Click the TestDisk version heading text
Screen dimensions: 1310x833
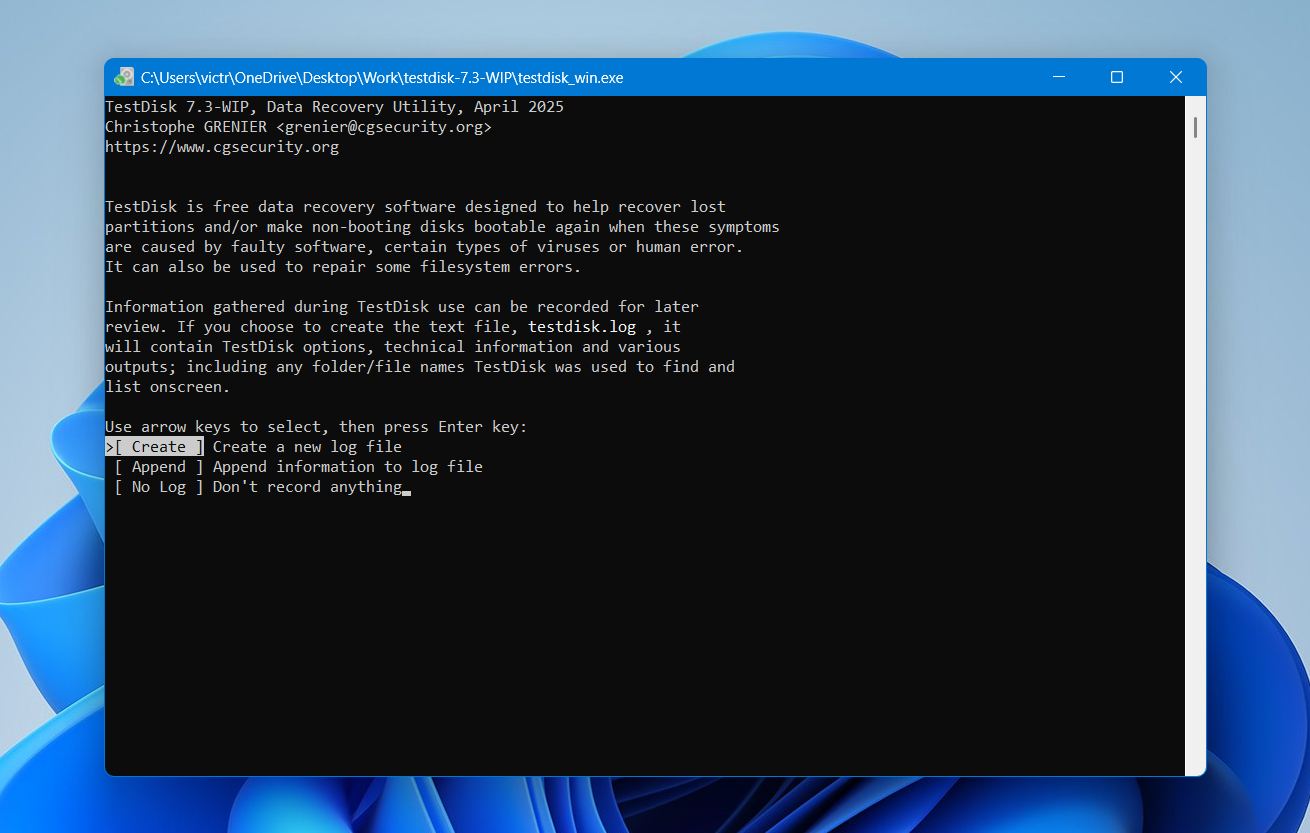(334, 106)
